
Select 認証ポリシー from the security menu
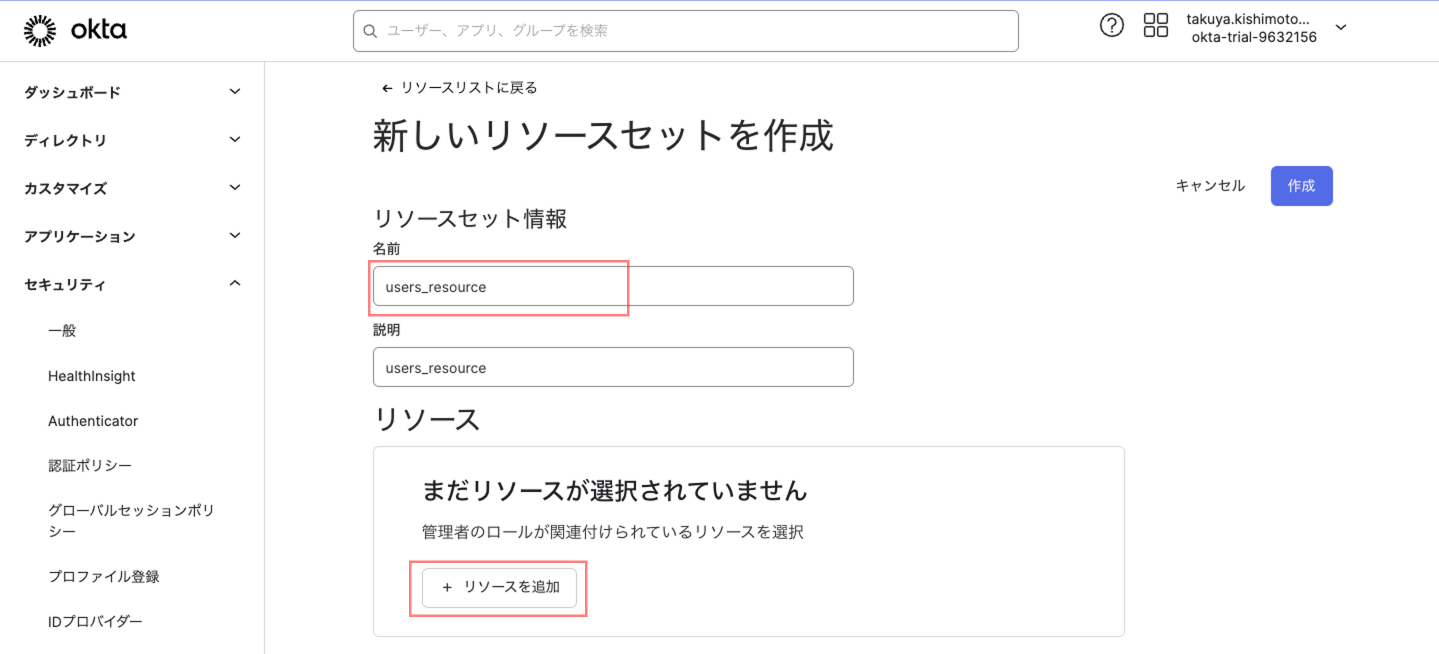pyautogui.click(x=89, y=465)
